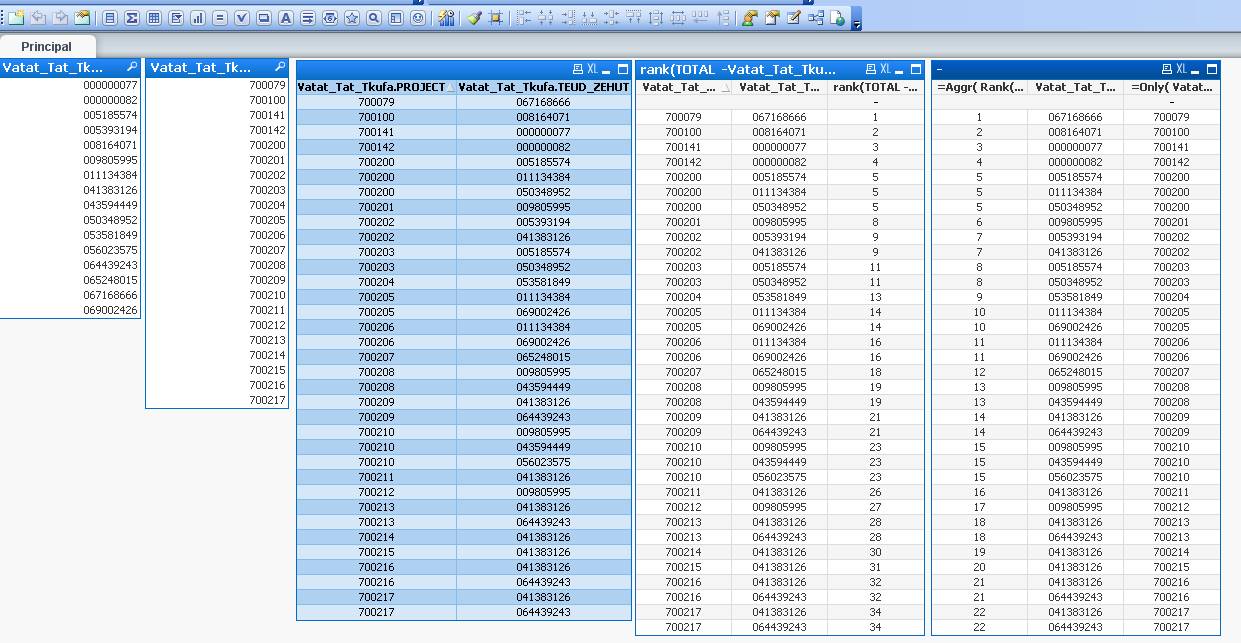Print the PROJECT table using printer icon
Viewport: 1241px width, 643px height.
(577, 69)
